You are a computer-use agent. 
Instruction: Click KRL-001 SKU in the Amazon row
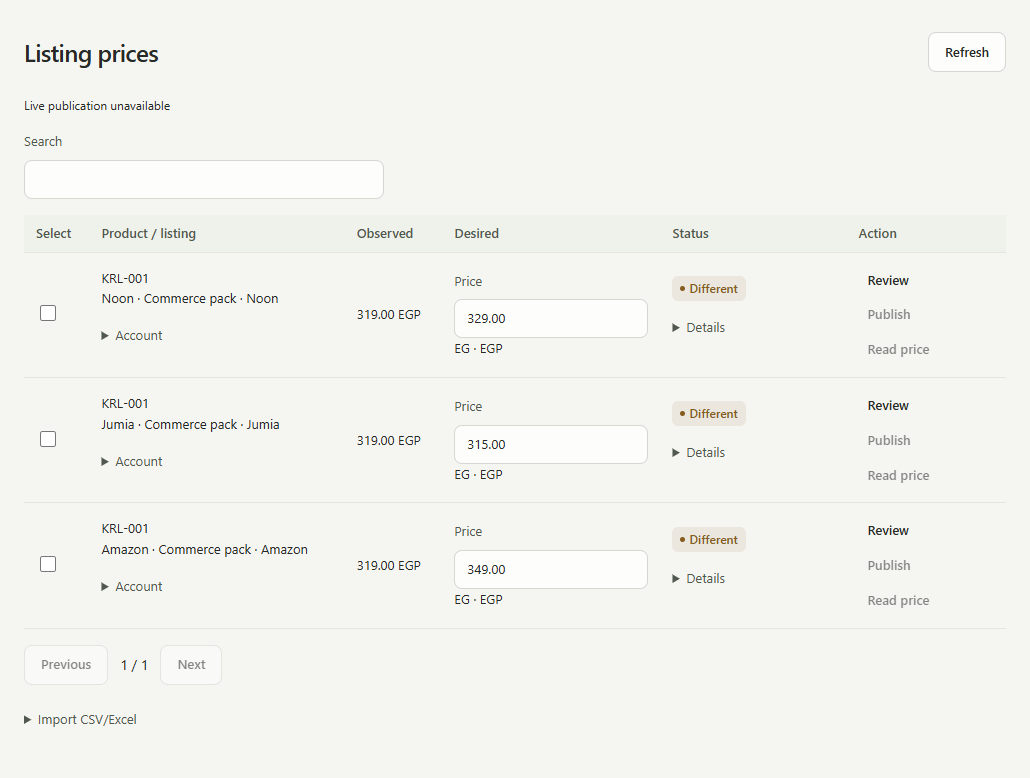(125, 528)
